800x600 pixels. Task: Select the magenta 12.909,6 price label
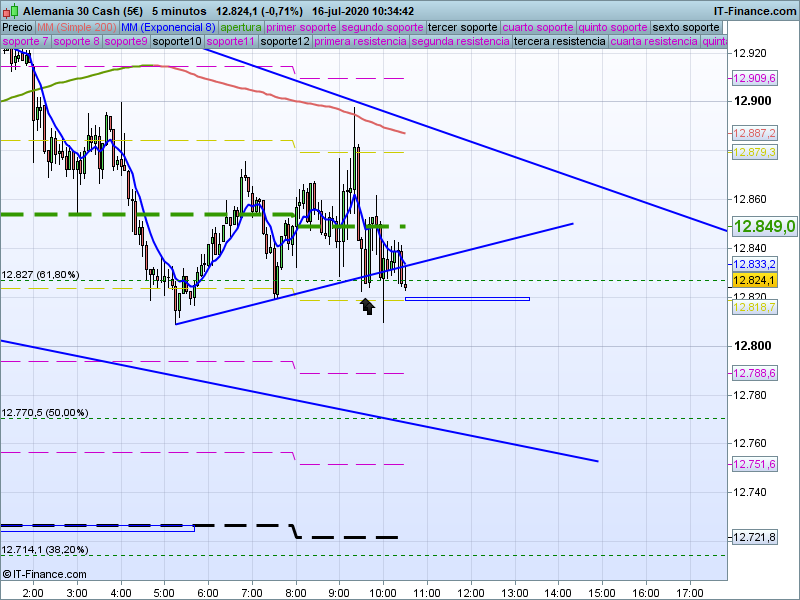pyautogui.click(x=755, y=78)
